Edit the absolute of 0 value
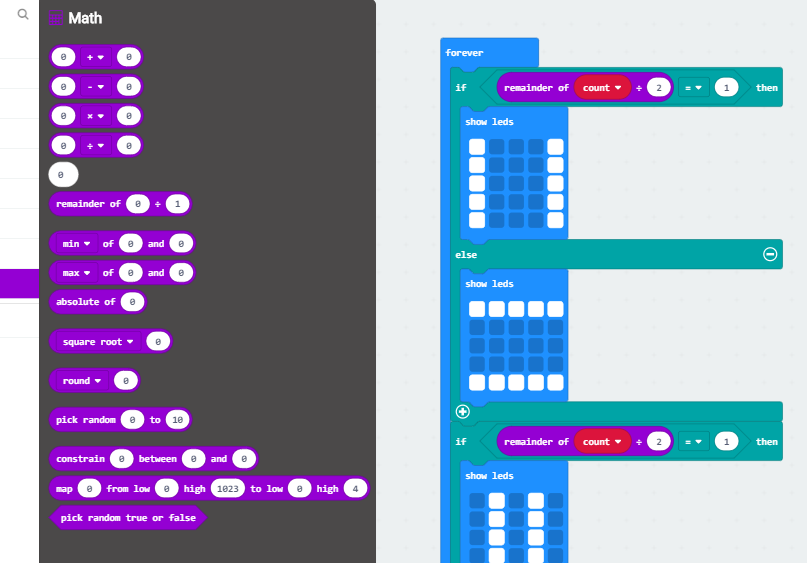The height and width of the screenshot is (563, 807). (132, 302)
